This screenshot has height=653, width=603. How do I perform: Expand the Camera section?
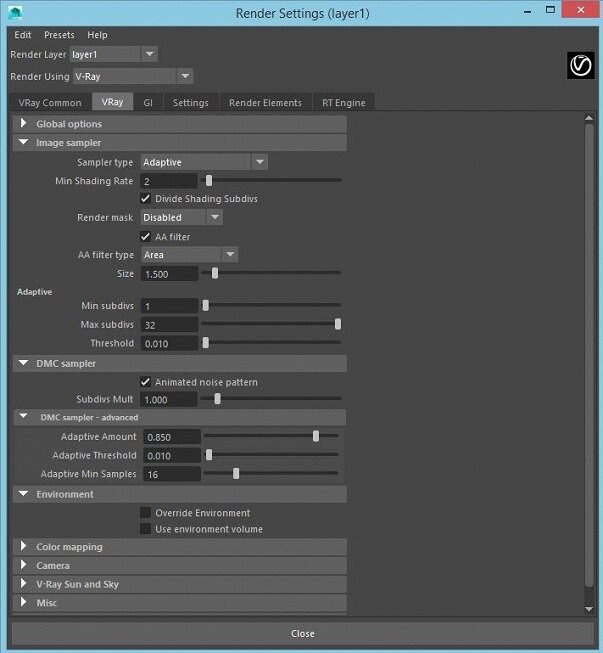pyautogui.click(x=180, y=566)
